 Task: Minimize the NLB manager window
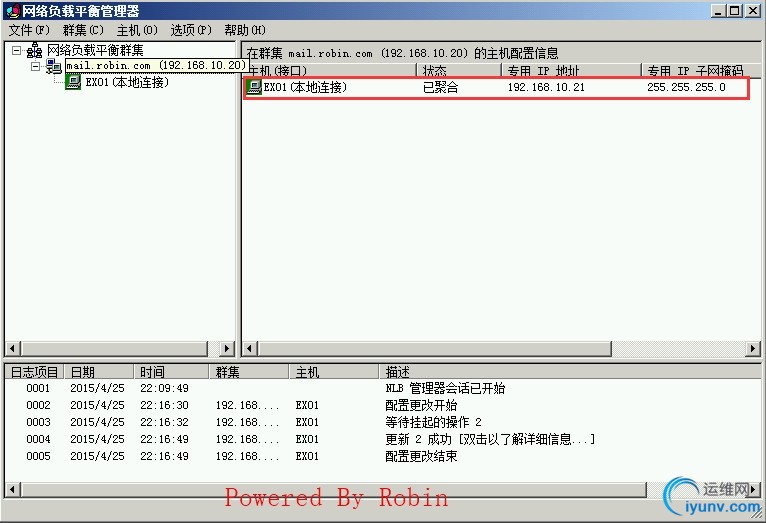coord(718,10)
